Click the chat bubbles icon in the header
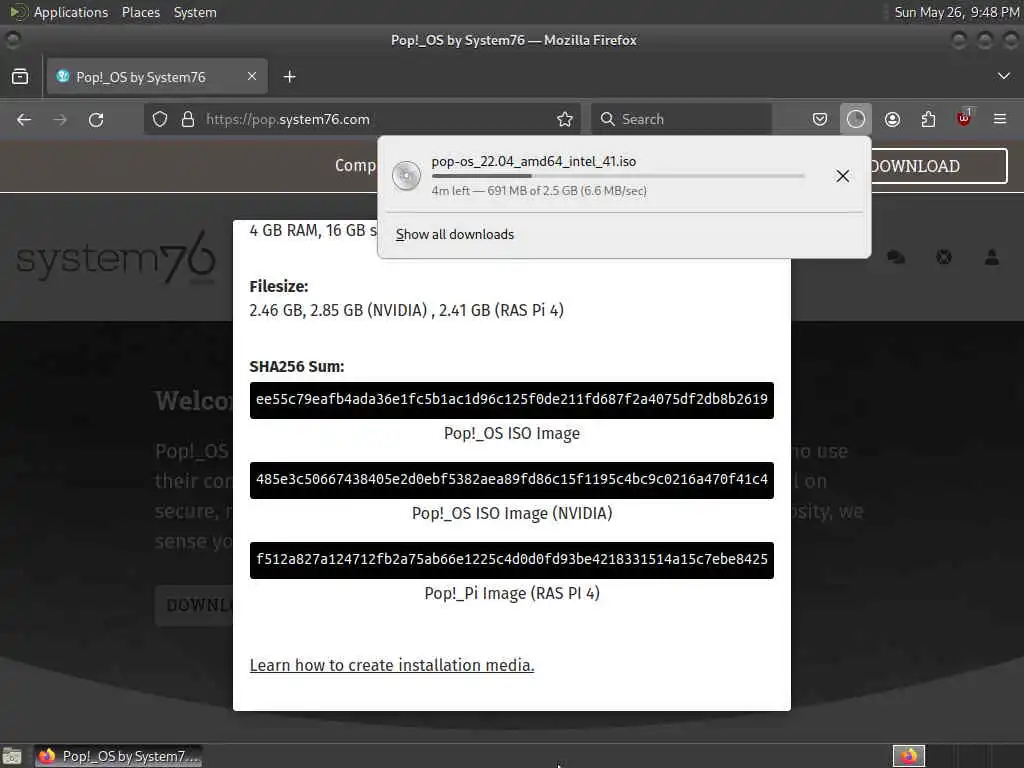Image resolution: width=1024 pixels, height=768 pixels. coord(896,257)
